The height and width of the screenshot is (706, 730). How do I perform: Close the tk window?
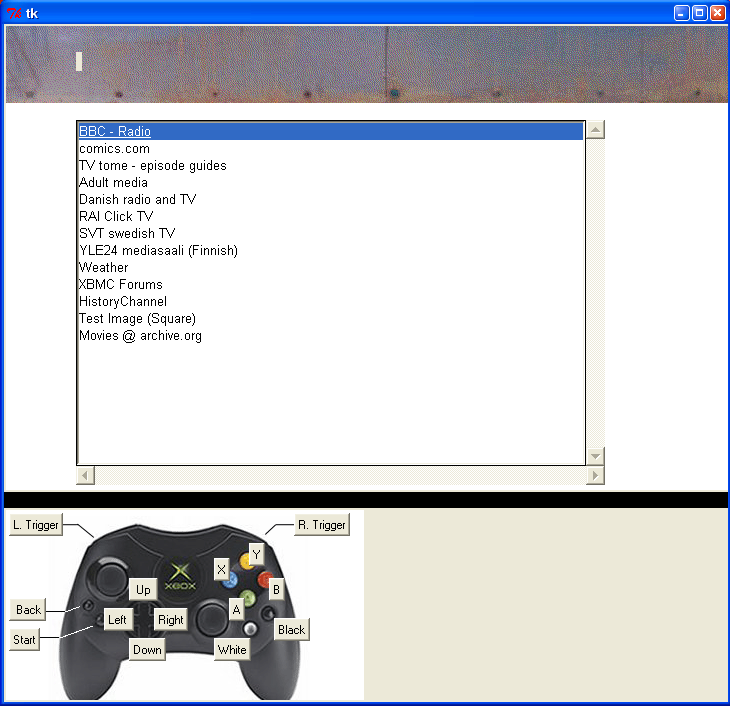pyautogui.click(x=717, y=13)
